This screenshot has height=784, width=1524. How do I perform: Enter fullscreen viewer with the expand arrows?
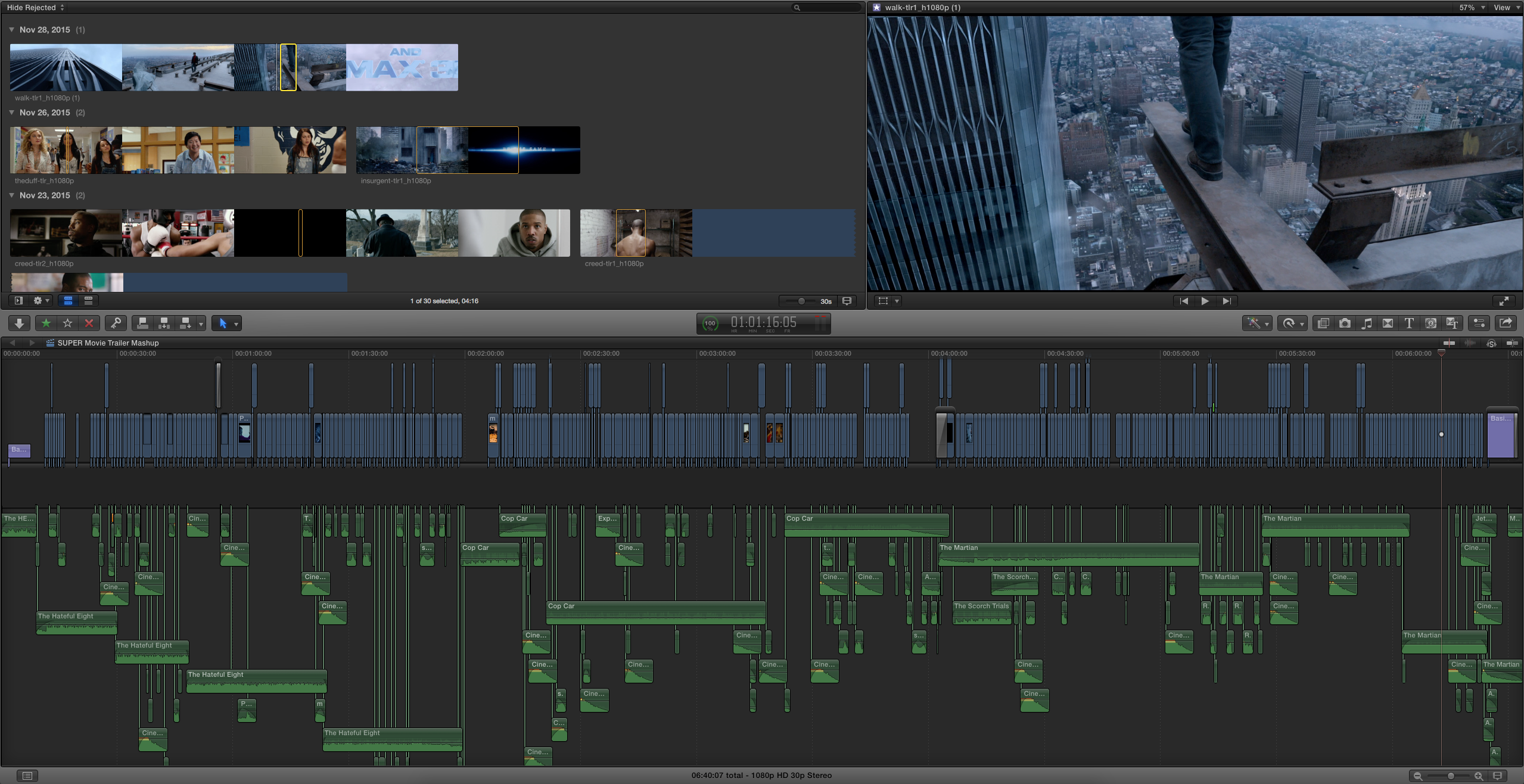click(x=1504, y=301)
